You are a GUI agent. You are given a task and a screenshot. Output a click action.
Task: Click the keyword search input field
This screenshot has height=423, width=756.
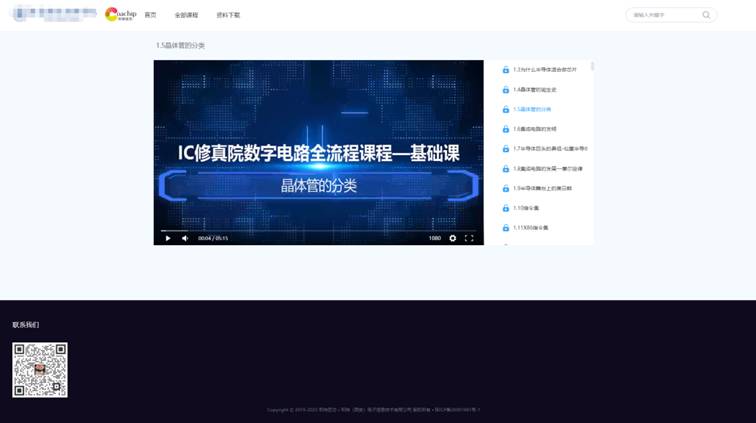click(664, 15)
